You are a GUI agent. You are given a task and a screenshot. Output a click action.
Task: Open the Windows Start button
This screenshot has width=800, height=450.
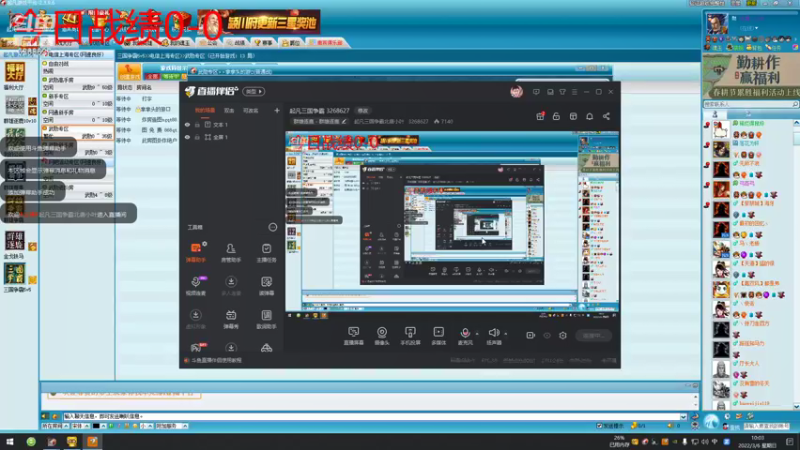click(10, 441)
